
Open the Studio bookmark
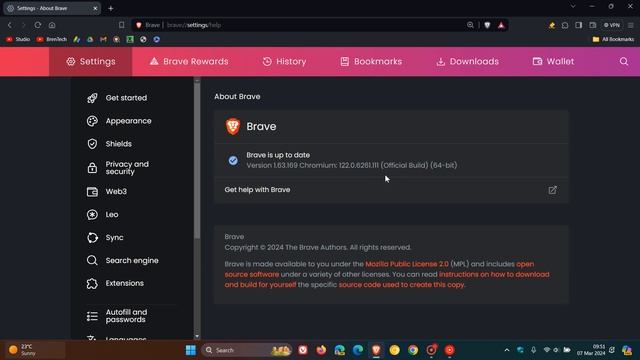coord(18,39)
